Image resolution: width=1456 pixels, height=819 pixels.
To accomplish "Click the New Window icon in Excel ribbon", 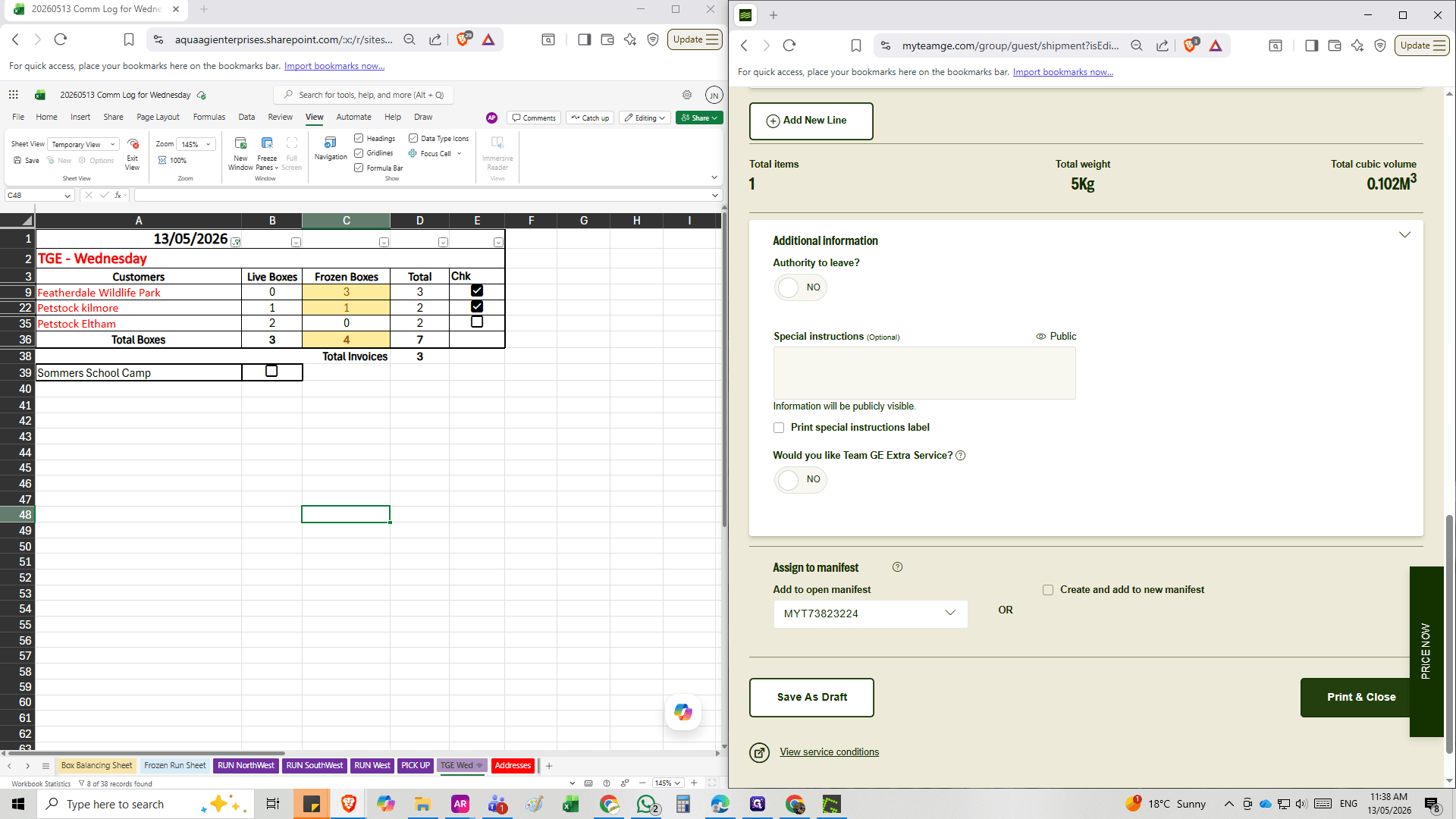I will pos(240,143).
